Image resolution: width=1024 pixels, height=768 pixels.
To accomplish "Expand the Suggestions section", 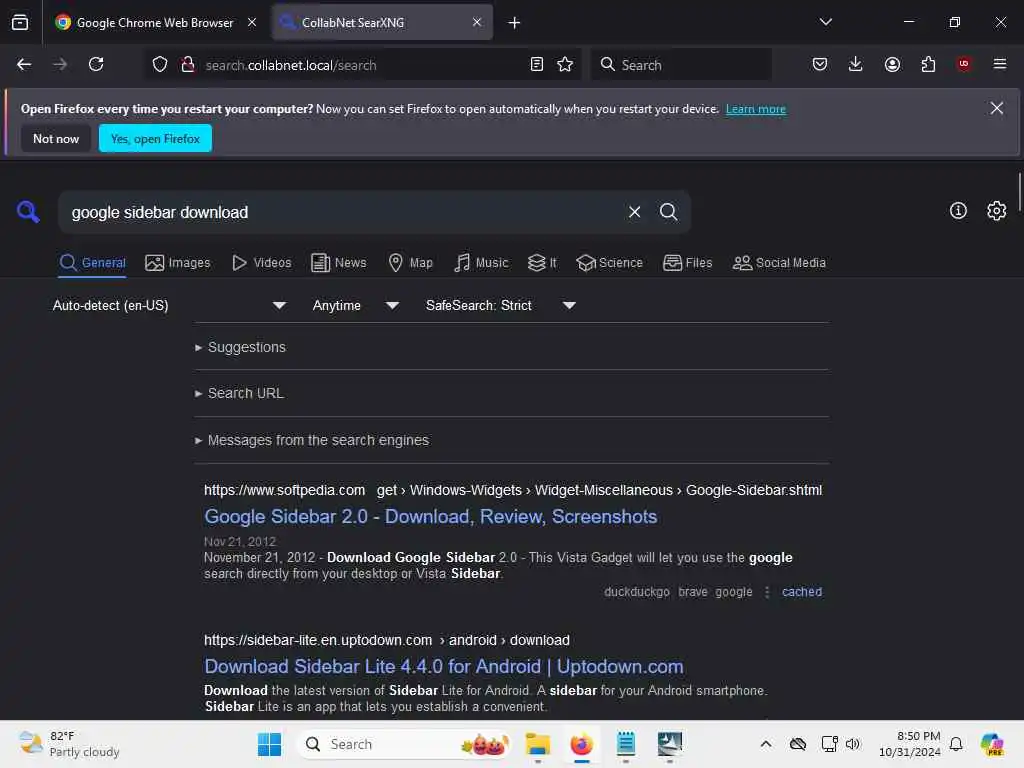I will (240, 347).
